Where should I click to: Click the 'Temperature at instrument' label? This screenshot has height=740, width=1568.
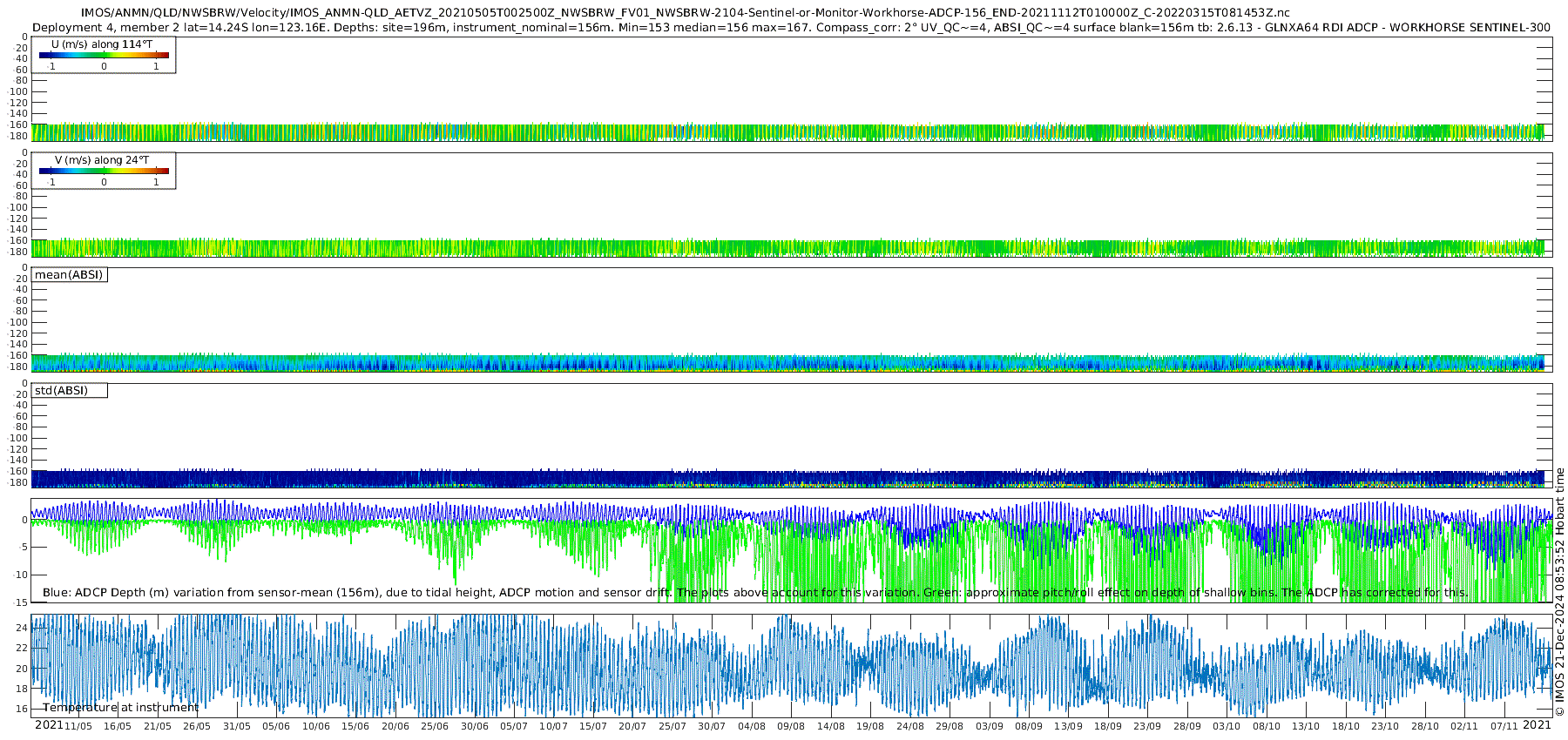pyautogui.click(x=120, y=708)
